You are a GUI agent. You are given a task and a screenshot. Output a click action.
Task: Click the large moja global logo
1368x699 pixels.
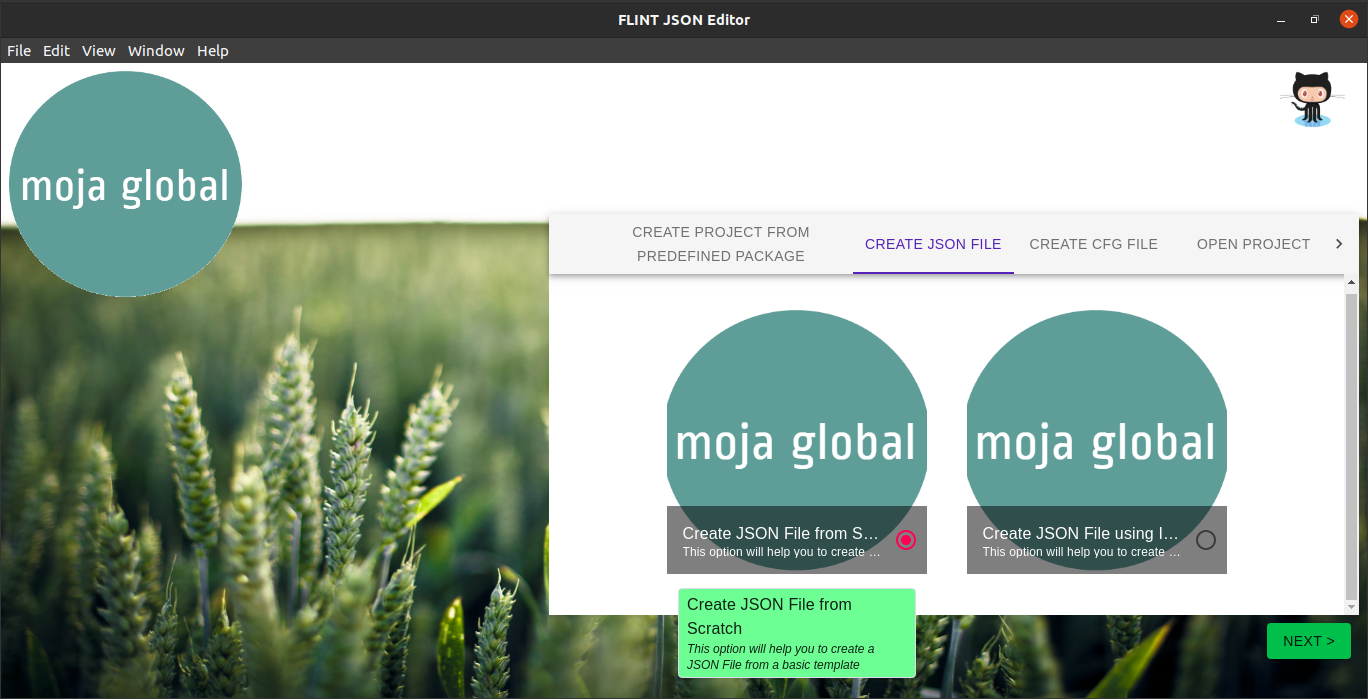click(125, 184)
